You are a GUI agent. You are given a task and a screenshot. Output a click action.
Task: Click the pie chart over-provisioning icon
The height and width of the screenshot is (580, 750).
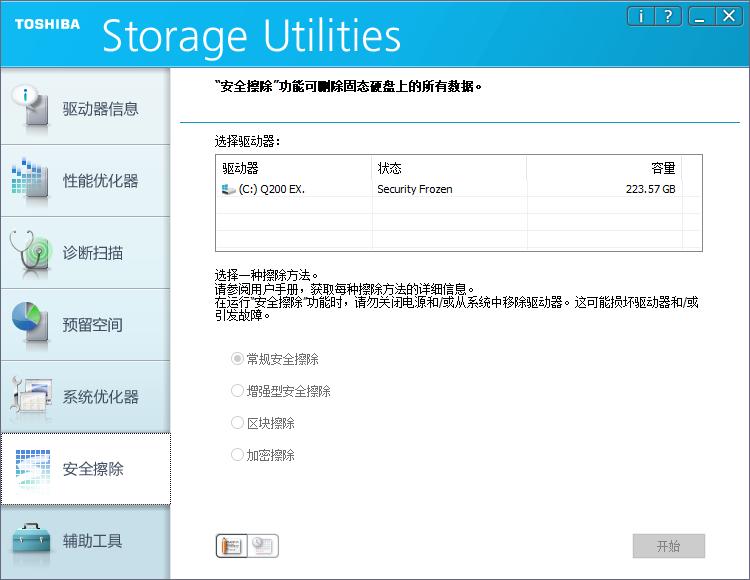(x=30, y=322)
